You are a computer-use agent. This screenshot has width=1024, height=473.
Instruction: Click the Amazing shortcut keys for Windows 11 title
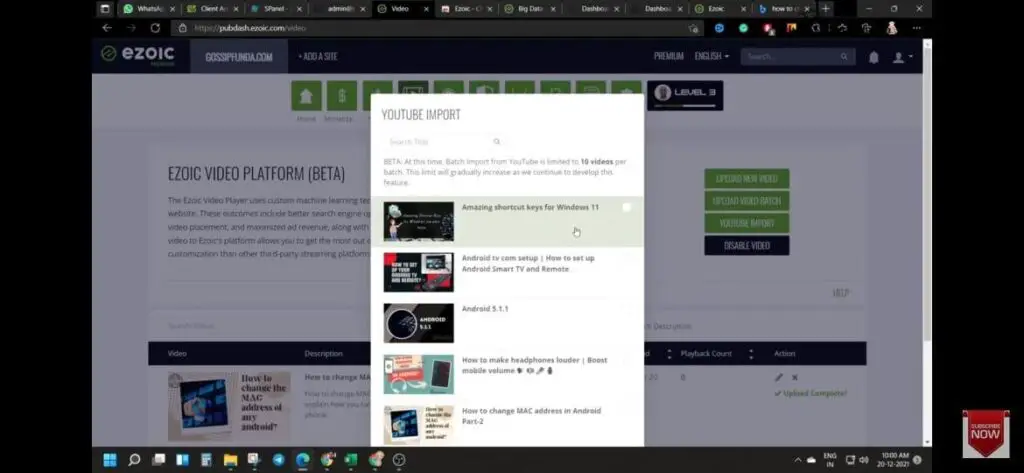530,207
